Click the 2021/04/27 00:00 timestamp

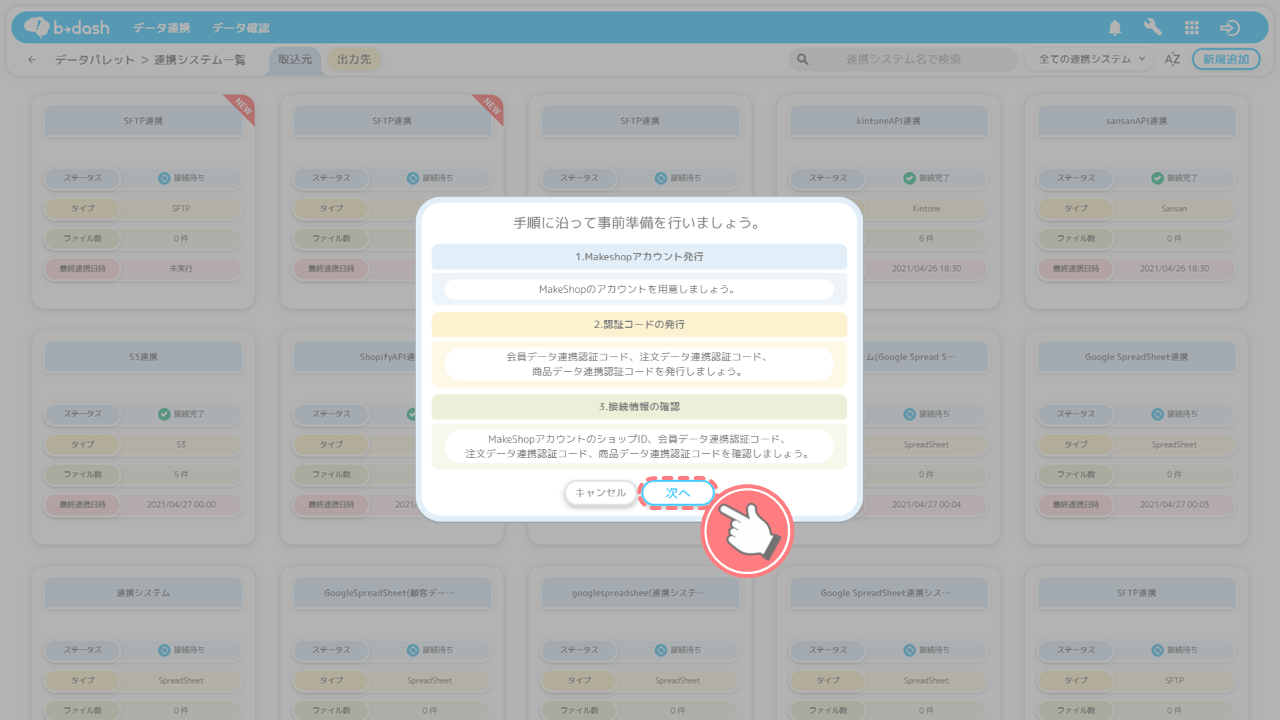tap(181, 505)
